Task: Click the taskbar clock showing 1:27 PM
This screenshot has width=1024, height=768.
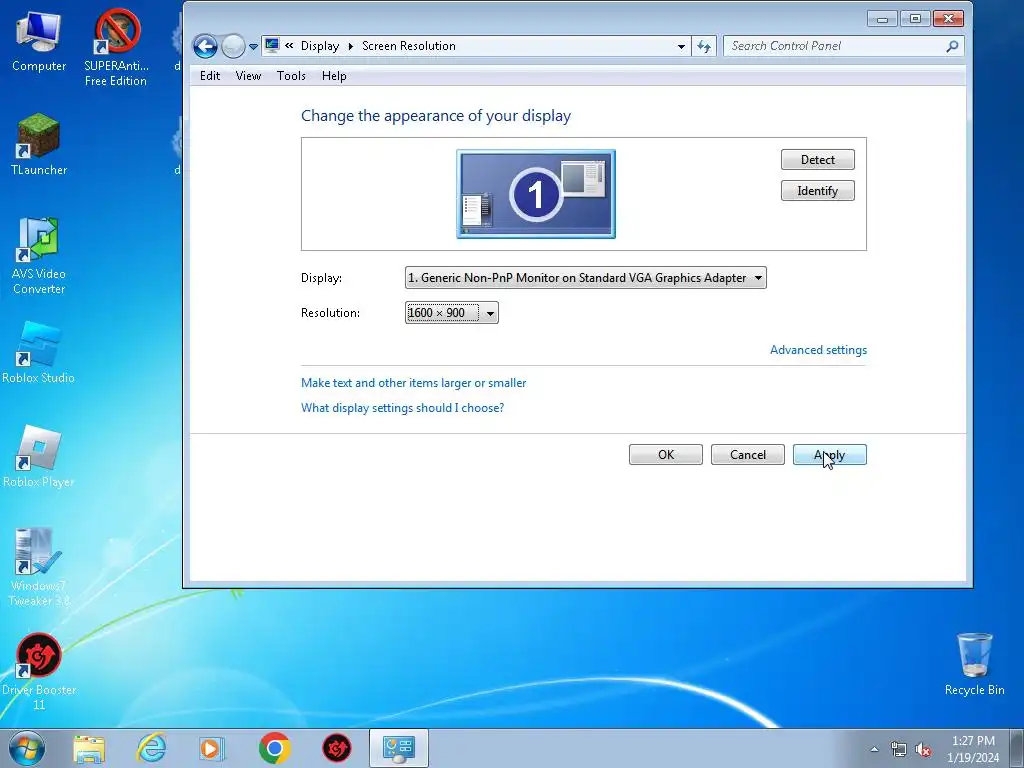Action: 973,749
